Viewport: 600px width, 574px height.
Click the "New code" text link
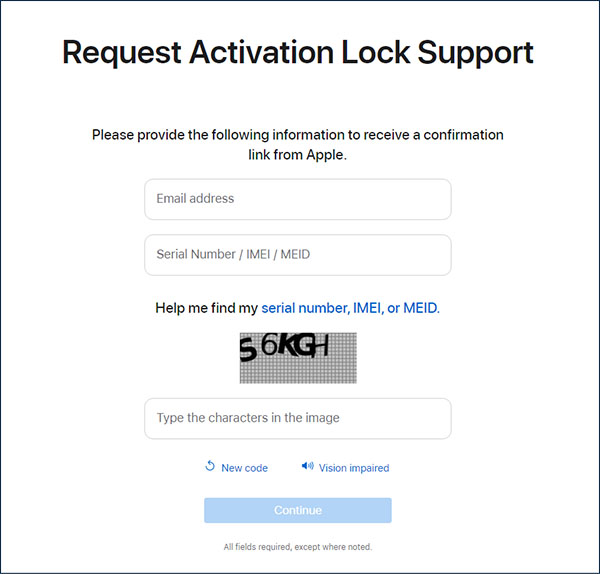(244, 468)
